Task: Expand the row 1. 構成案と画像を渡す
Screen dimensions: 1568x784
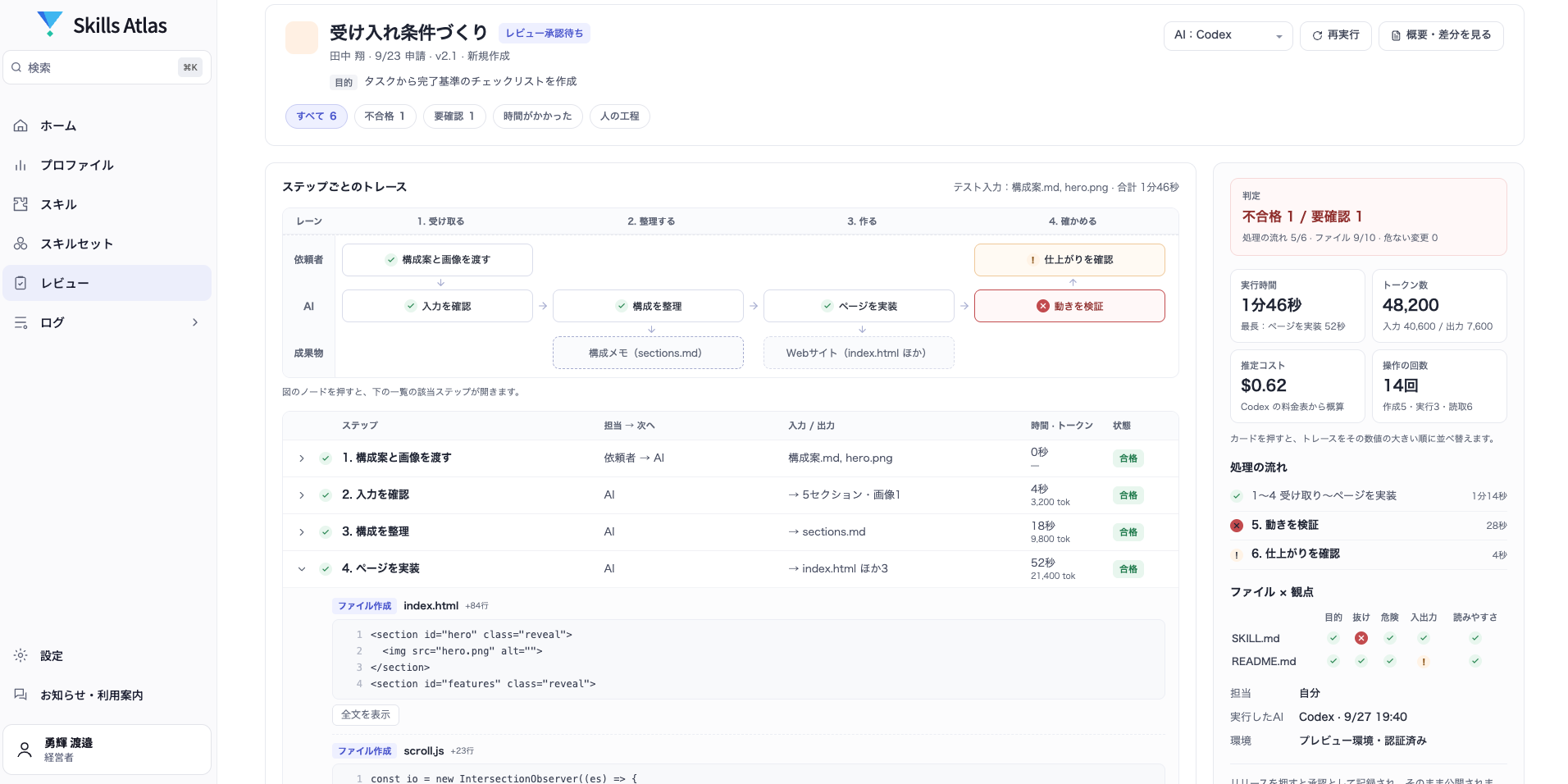Action: click(x=302, y=458)
